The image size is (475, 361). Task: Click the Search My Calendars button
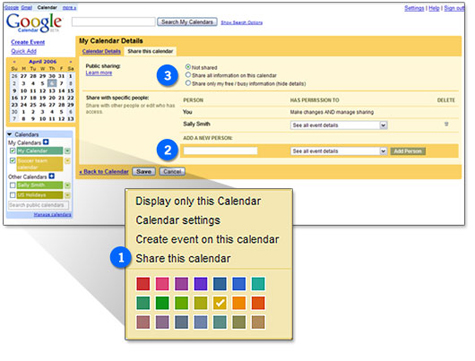(187, 22)
